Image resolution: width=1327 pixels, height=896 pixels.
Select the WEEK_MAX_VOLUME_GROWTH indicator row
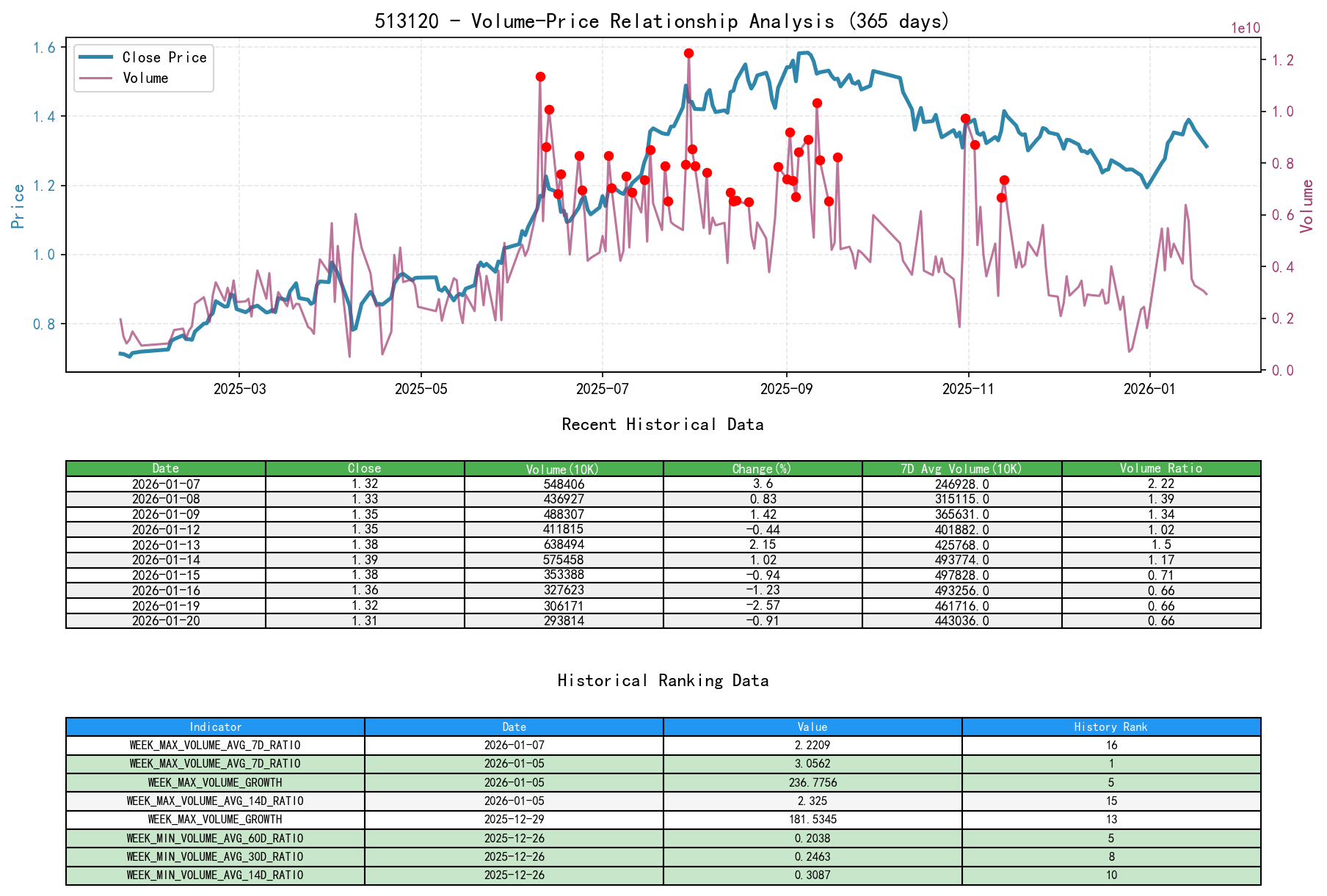click(216, 782)
